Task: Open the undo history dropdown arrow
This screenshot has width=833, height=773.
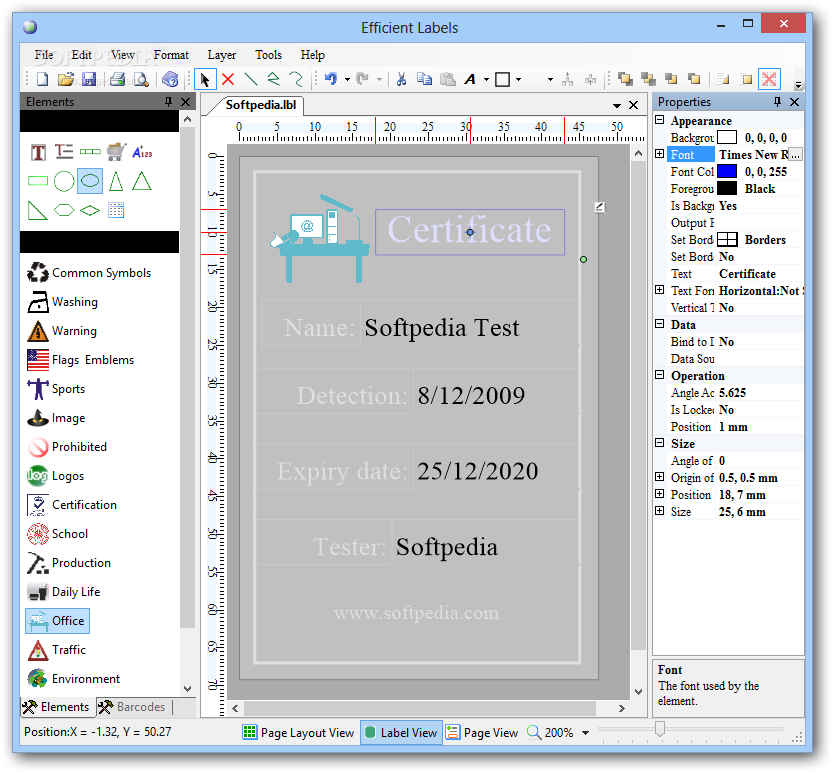Action: tap(347, 80)
